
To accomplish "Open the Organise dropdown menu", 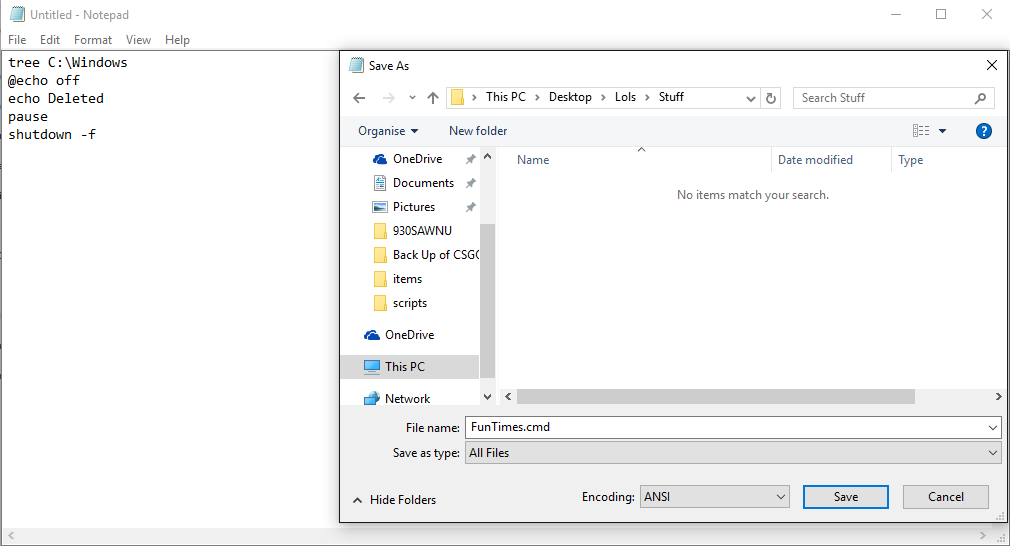I will click(x=388, y=131).
